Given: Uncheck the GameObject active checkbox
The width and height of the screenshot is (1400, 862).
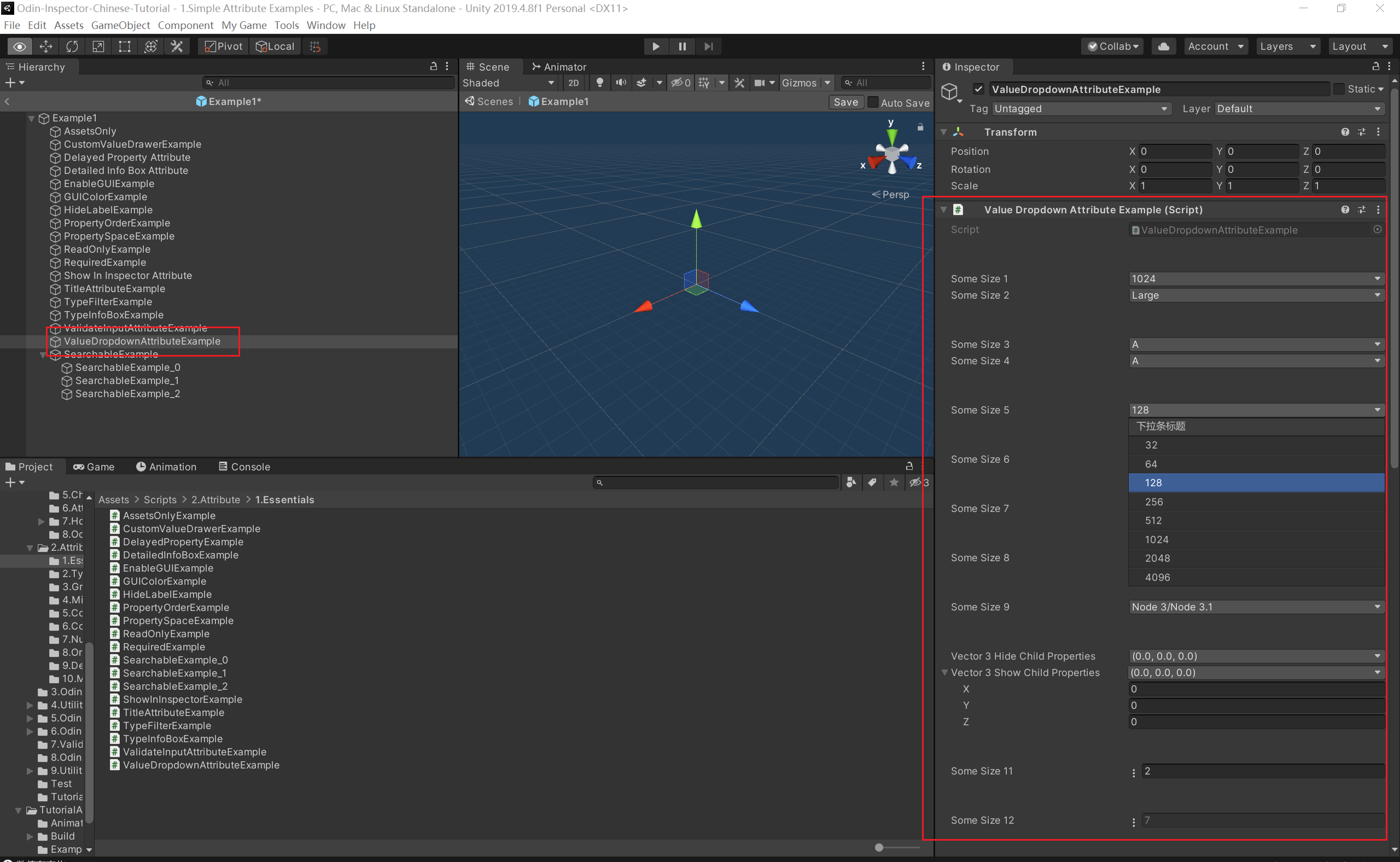Looking at the screenshot, I should pyautogui.click(x=978, y=89).
